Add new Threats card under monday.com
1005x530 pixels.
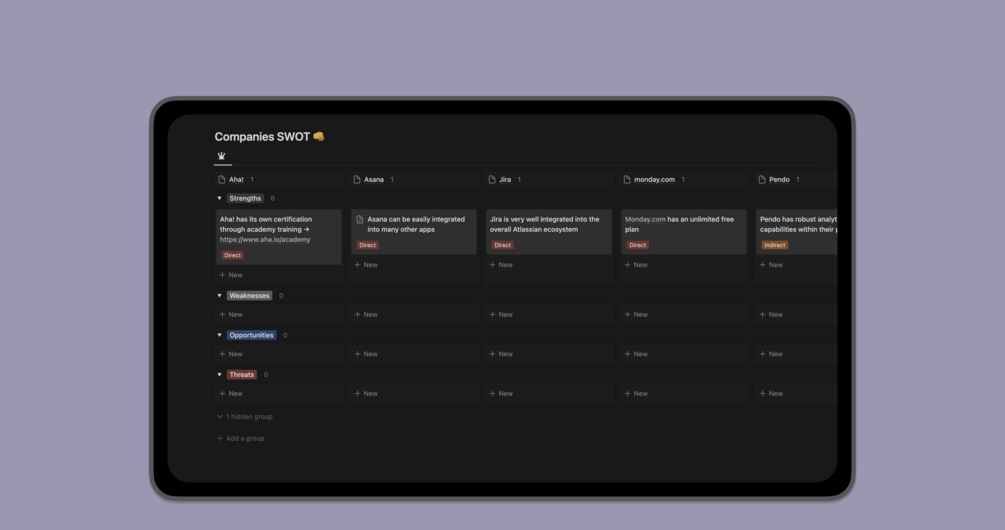coord(636,393)
